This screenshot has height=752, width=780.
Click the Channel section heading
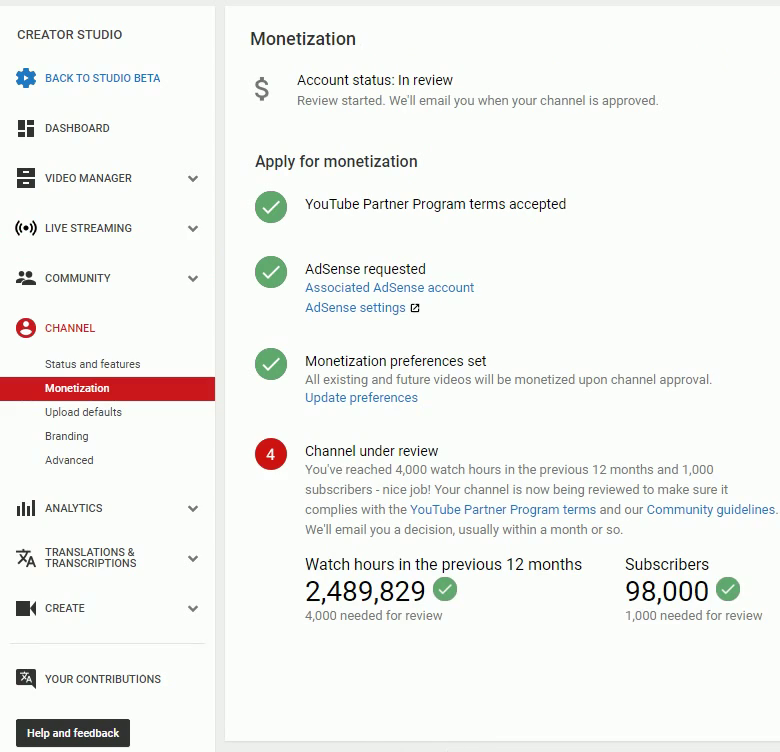[x=70, y=328]
